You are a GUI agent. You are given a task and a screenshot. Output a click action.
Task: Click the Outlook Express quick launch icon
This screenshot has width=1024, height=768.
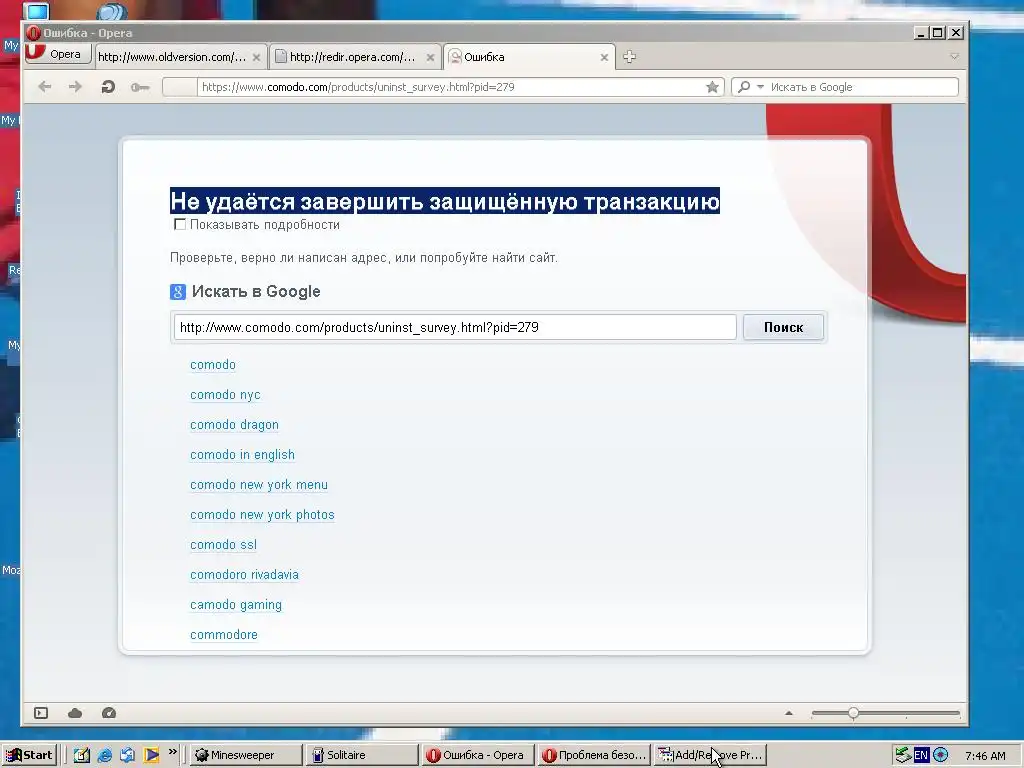tap(127, 755)
